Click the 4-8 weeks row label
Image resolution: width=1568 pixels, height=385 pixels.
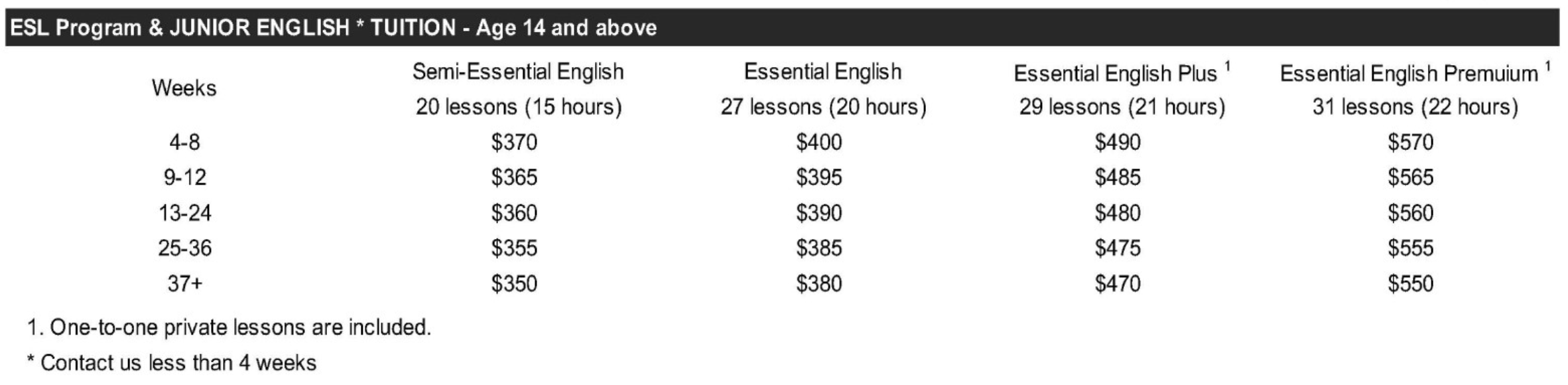184,142
